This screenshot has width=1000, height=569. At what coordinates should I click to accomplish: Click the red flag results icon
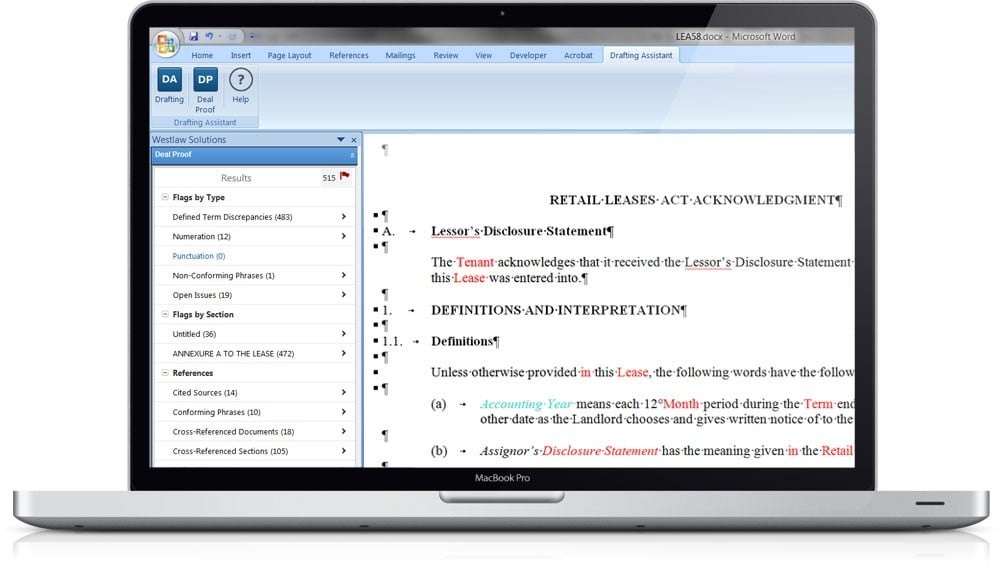pos(345,177)
